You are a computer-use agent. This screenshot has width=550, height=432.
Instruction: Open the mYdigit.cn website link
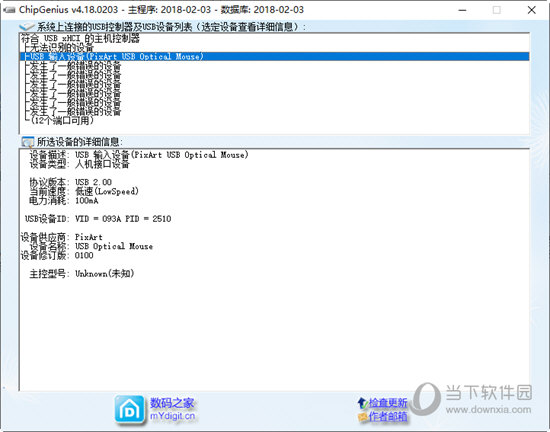coord(172,416)
